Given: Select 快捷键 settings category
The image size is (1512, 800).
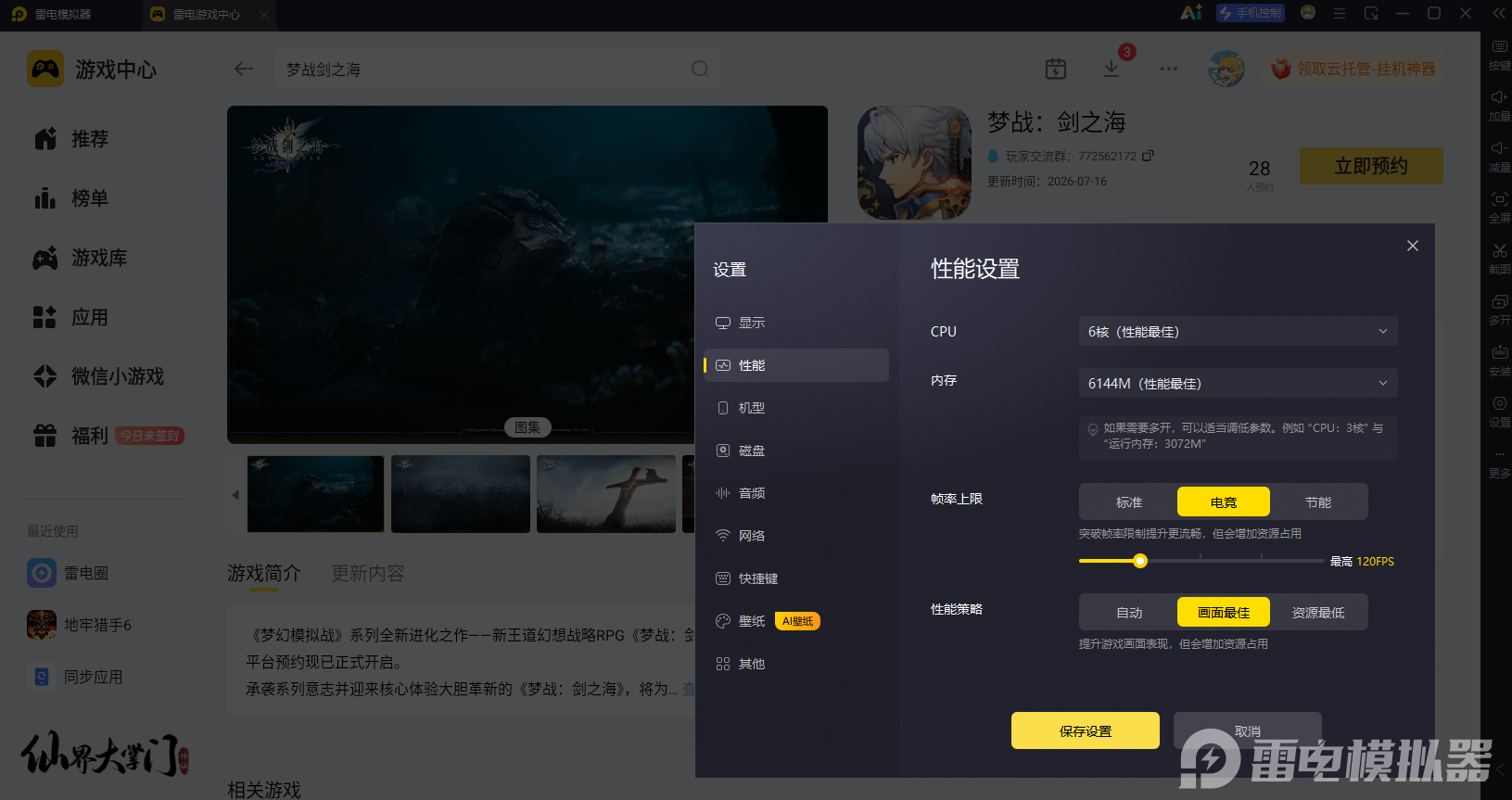Looking at the screenshot, I should coord(796,578).
